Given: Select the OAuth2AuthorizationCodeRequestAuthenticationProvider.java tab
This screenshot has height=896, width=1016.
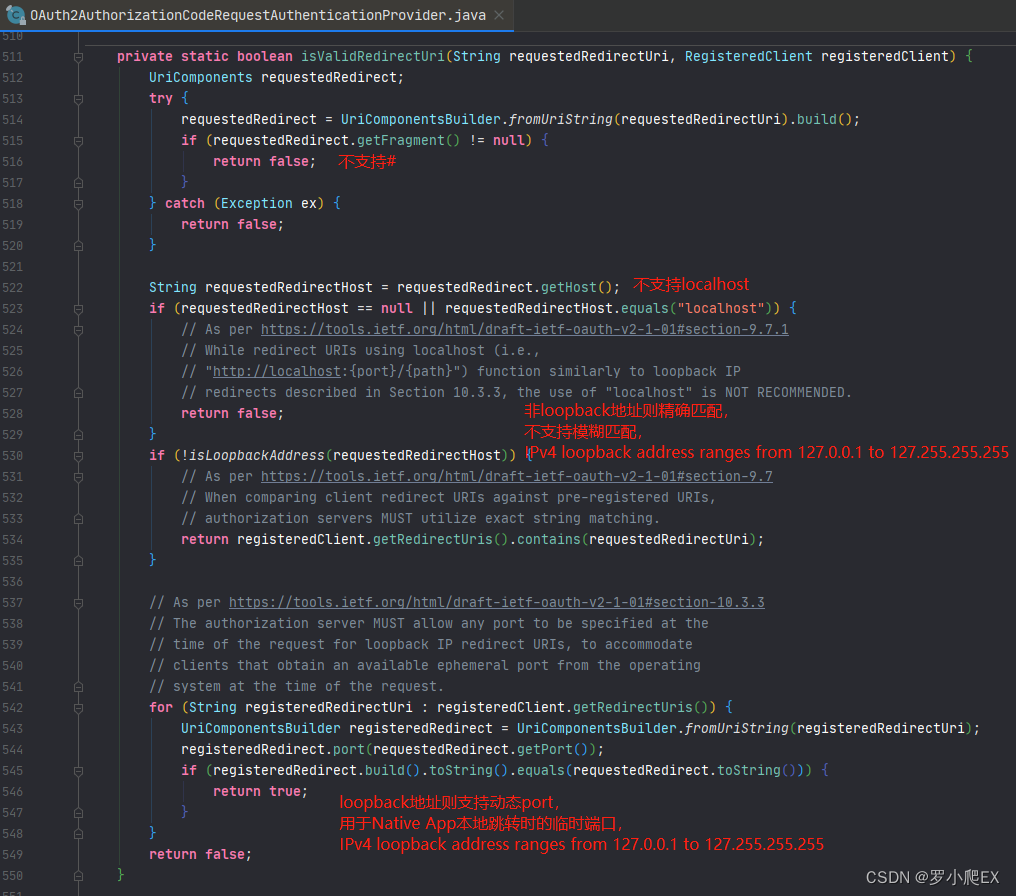Looking at the screenshot, I should coord(257,15).
